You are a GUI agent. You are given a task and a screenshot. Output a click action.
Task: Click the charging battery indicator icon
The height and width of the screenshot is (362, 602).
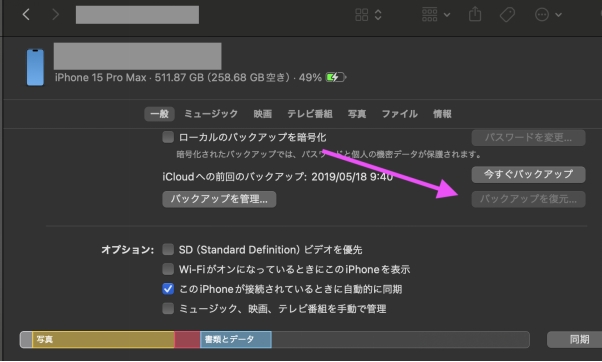coord(336,78)
